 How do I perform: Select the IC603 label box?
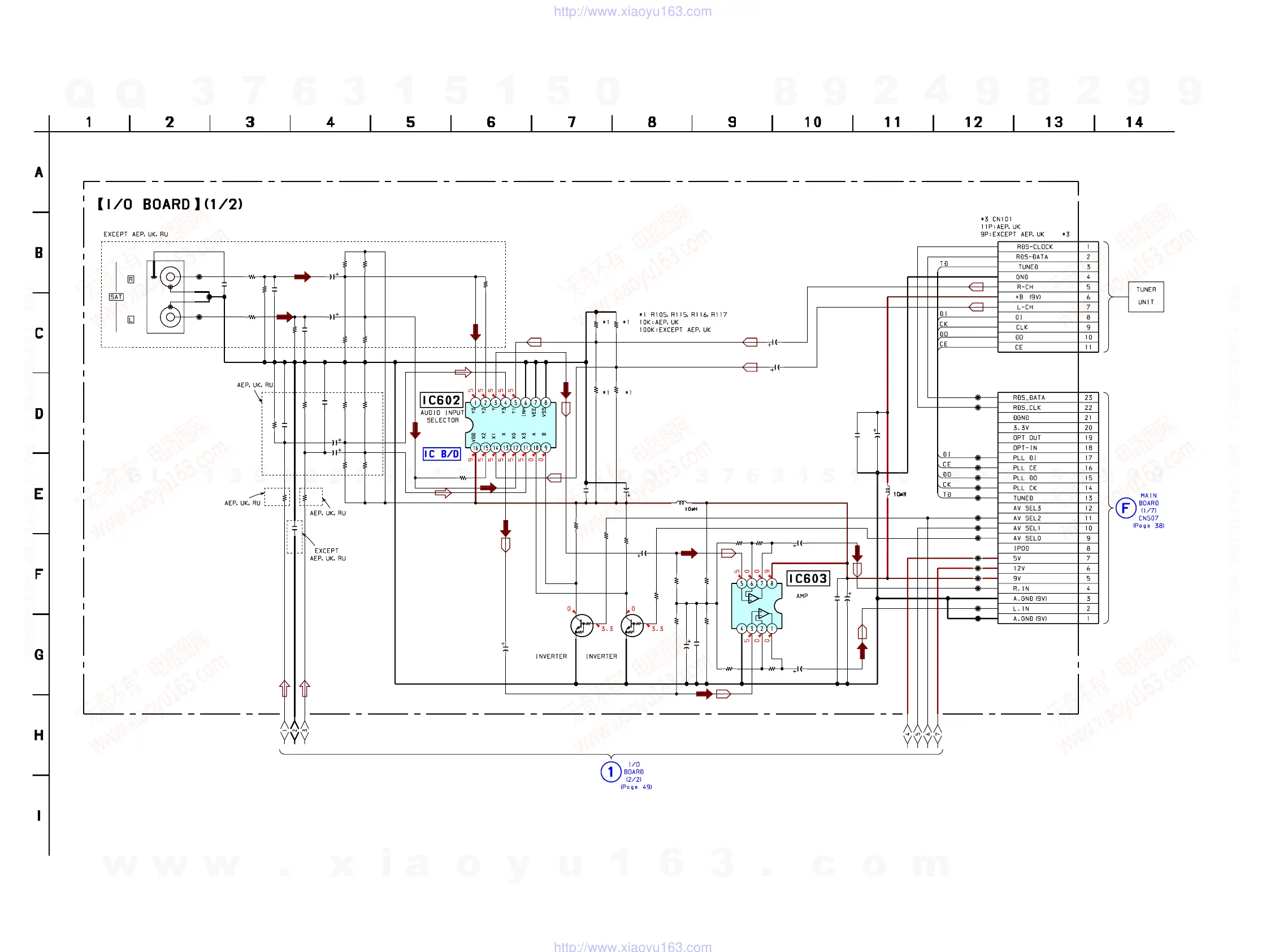point(808,578)
